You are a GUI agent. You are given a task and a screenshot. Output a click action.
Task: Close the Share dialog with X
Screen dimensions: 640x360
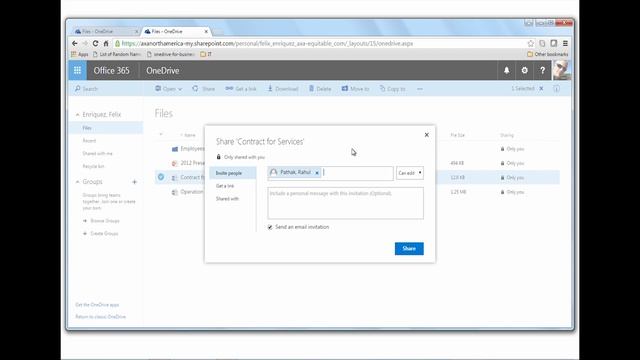point(427,135)
